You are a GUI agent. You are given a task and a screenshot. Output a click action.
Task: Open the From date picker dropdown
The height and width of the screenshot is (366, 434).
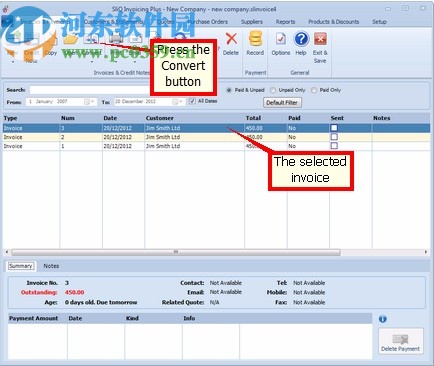click(90, 102)
